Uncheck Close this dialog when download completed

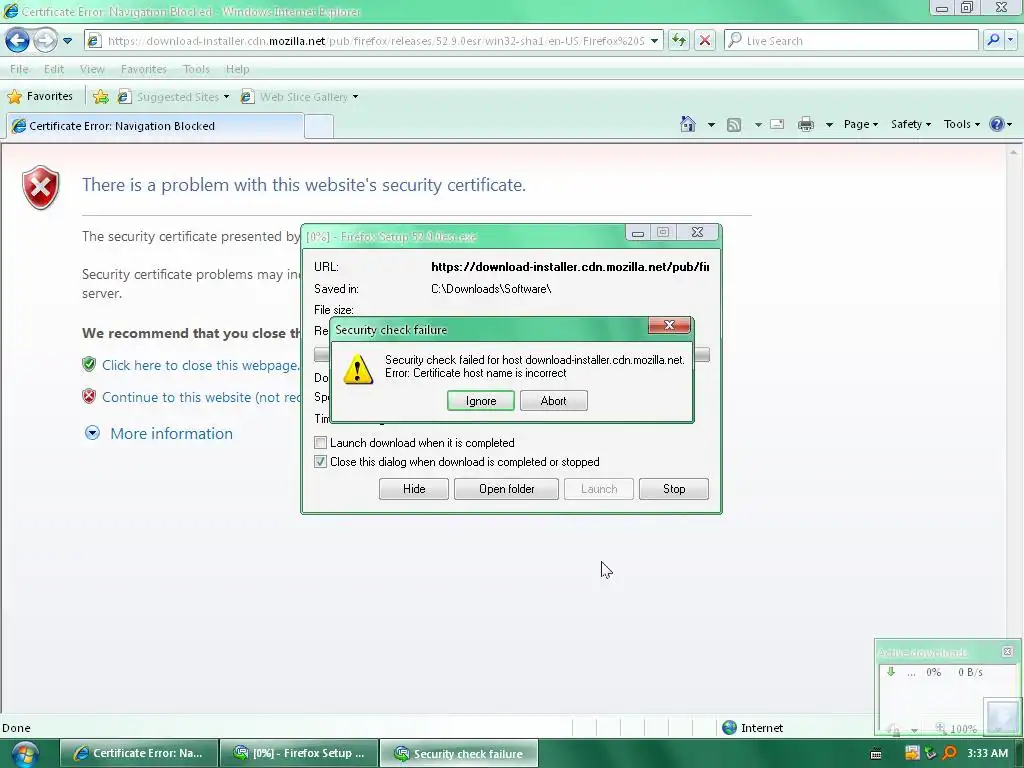tap(320, 462)
